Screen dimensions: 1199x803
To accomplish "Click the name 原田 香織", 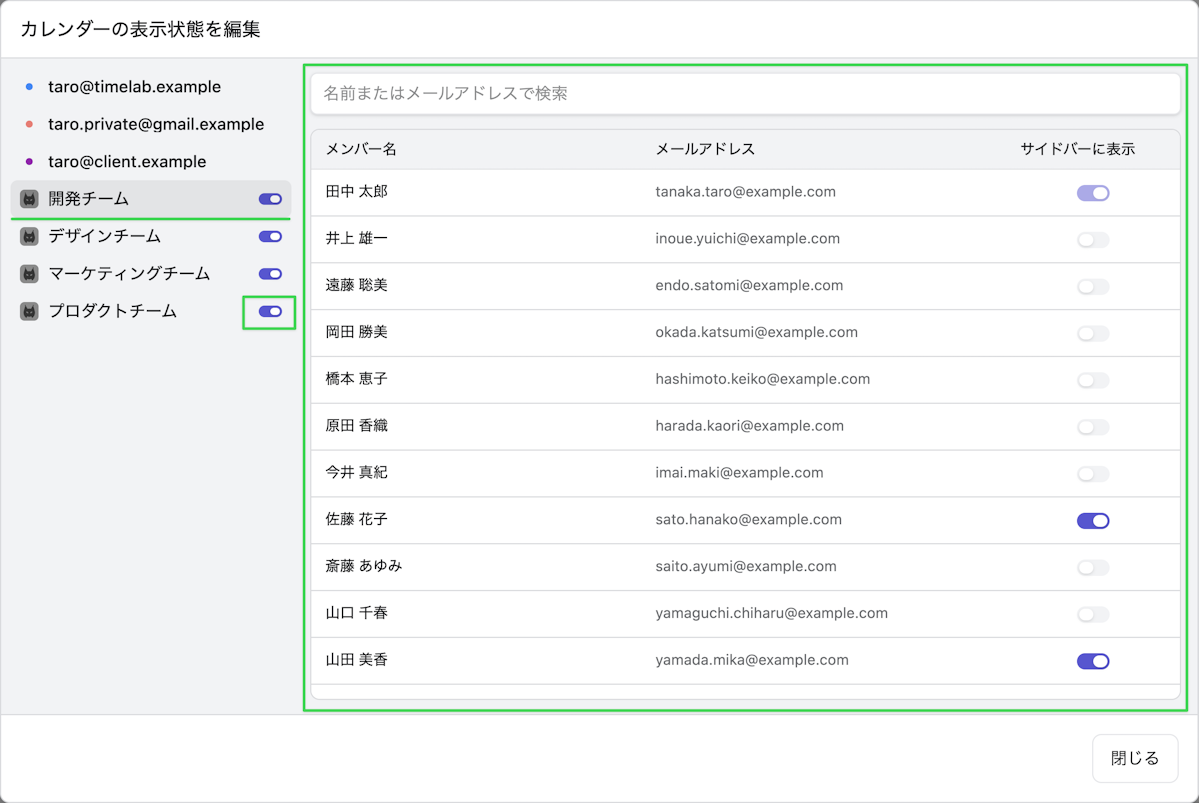I will tap(356, 425).
